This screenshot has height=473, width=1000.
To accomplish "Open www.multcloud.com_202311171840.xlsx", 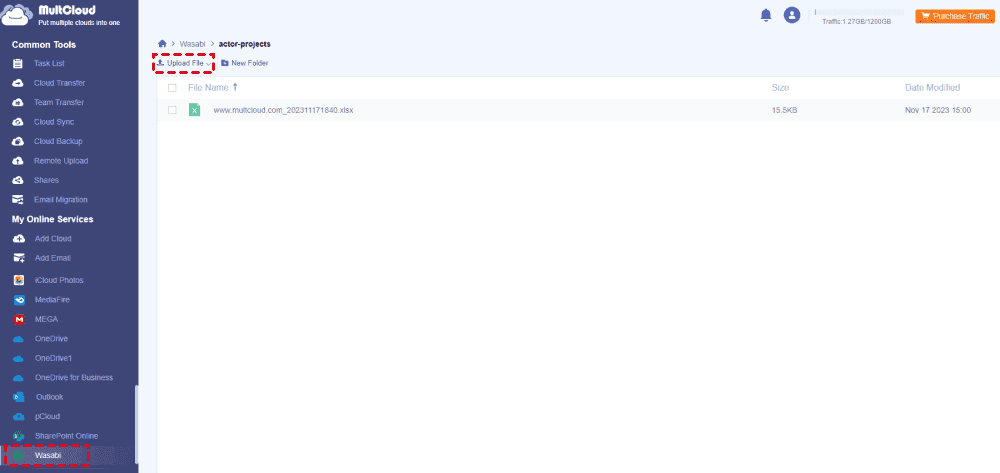I will [x=283, y=110].
